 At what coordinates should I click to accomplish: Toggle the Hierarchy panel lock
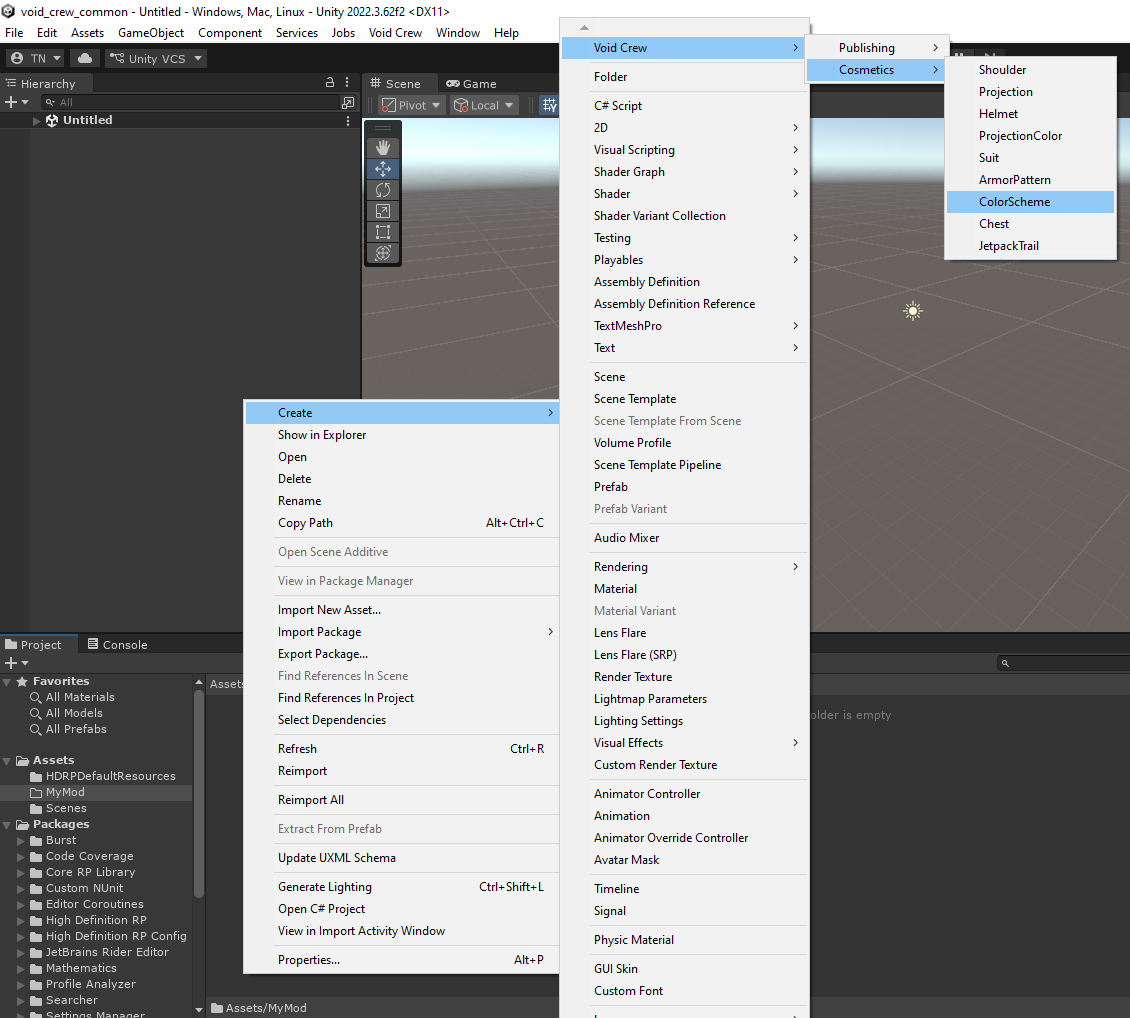[330, 83]
